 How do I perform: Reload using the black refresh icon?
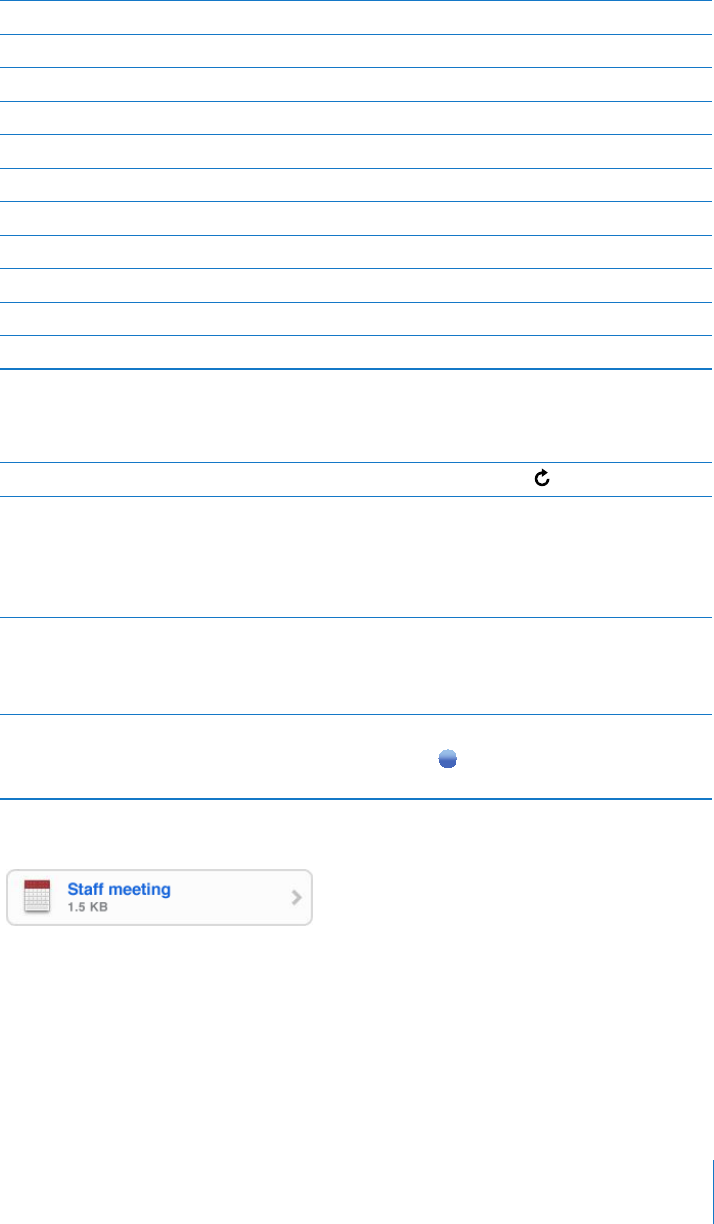click(x=543, y=479)
